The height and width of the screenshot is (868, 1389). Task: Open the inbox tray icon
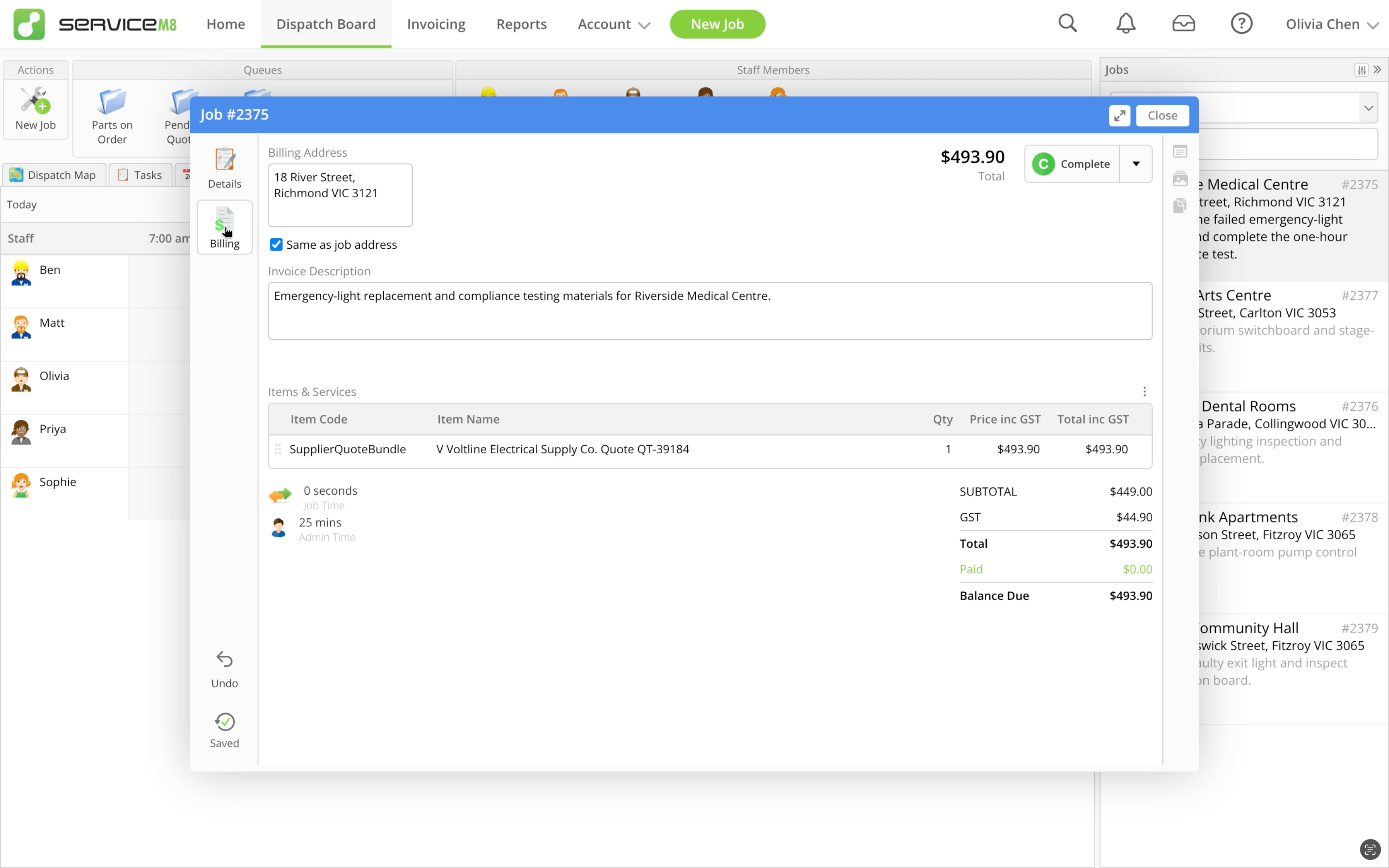click(1184, 24)
